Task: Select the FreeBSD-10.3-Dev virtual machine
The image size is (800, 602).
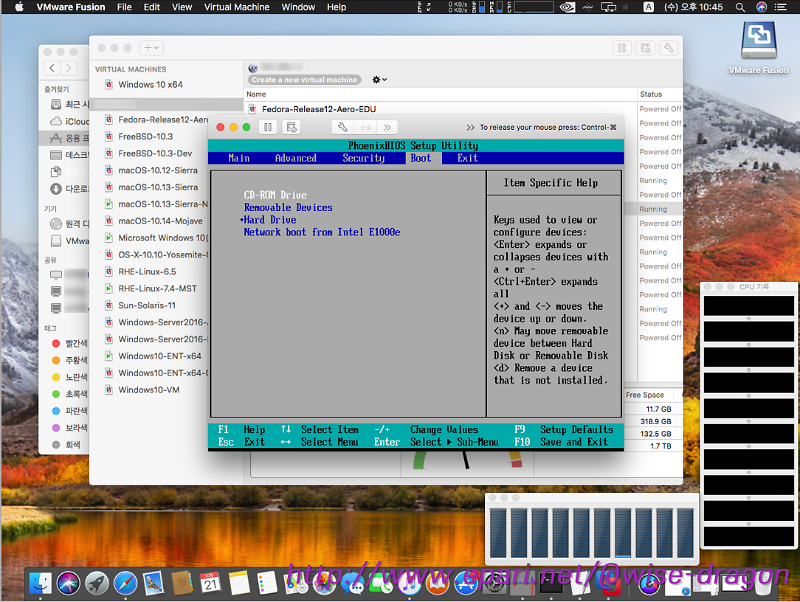Action: click(x=155, y=153)
